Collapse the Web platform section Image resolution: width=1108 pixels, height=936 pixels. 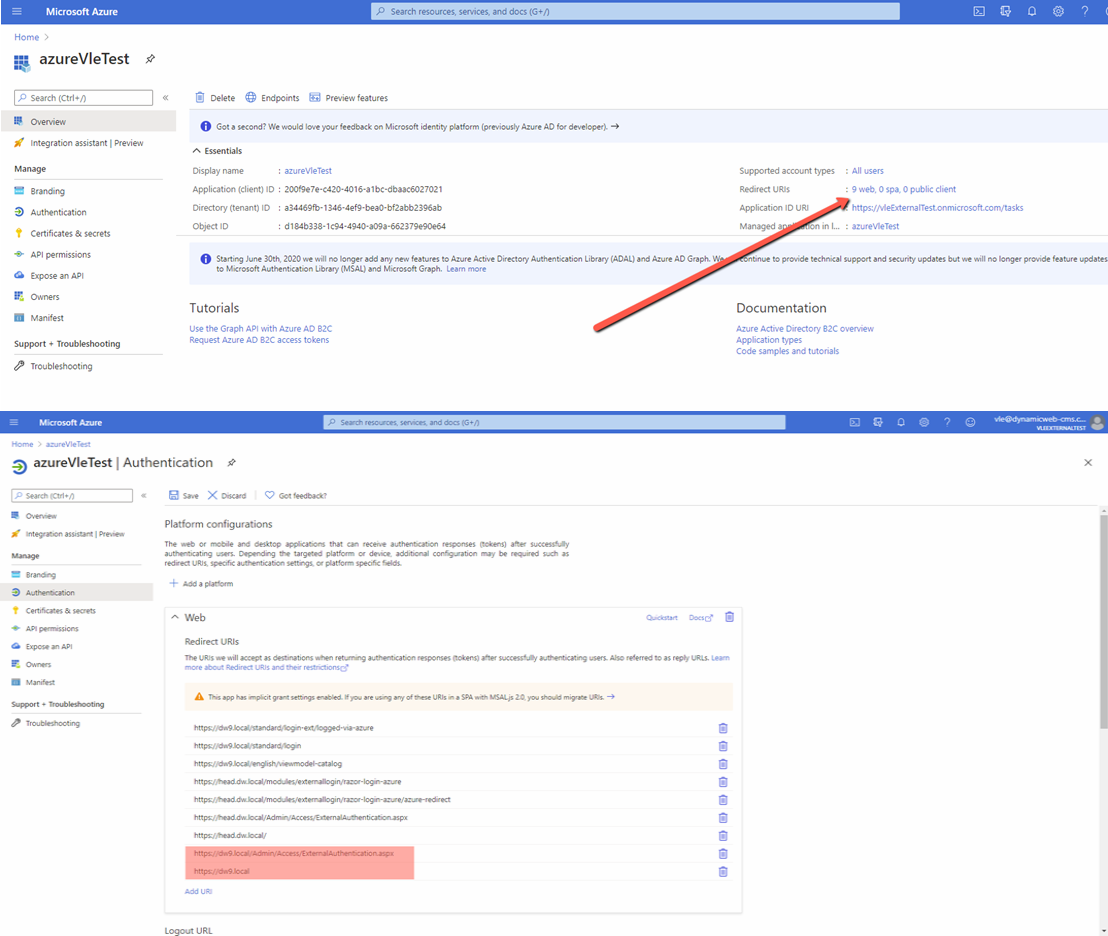(x=175, y=618)
